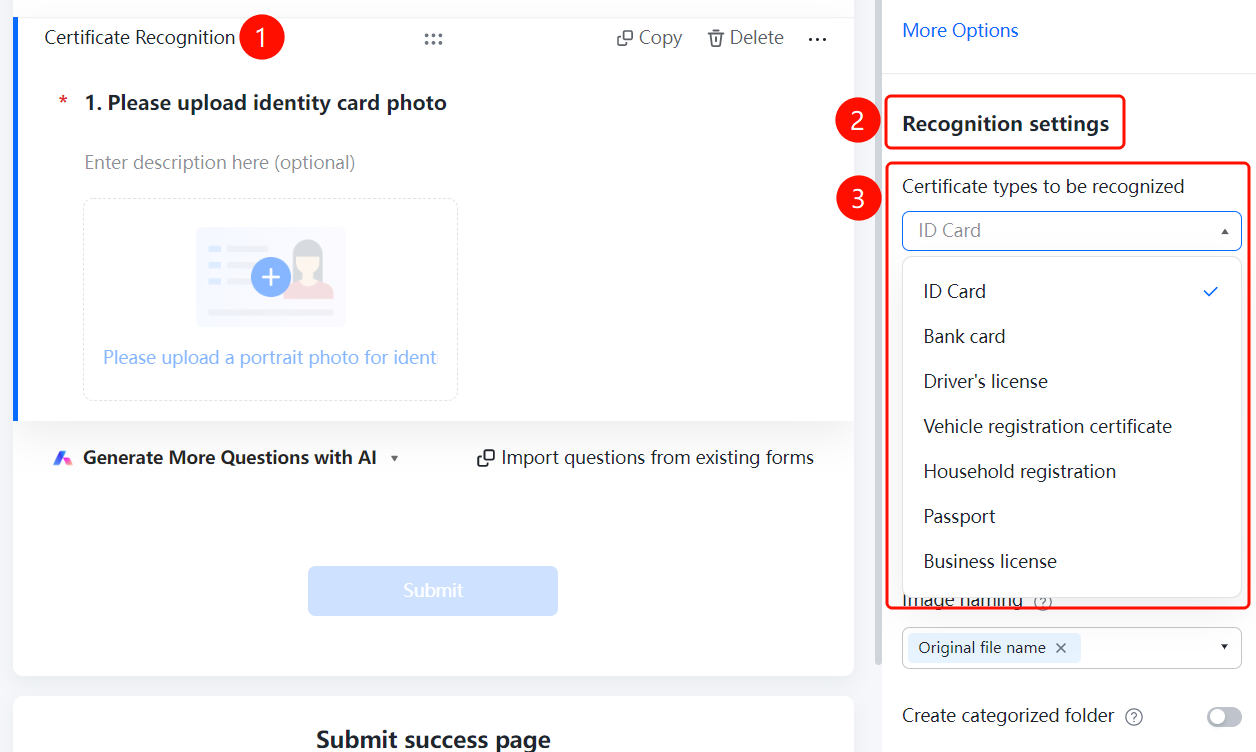The width and height of the screenshot is (1256, 752).
Task: Click the blue plus upload icon
Action: coord(270,277)
